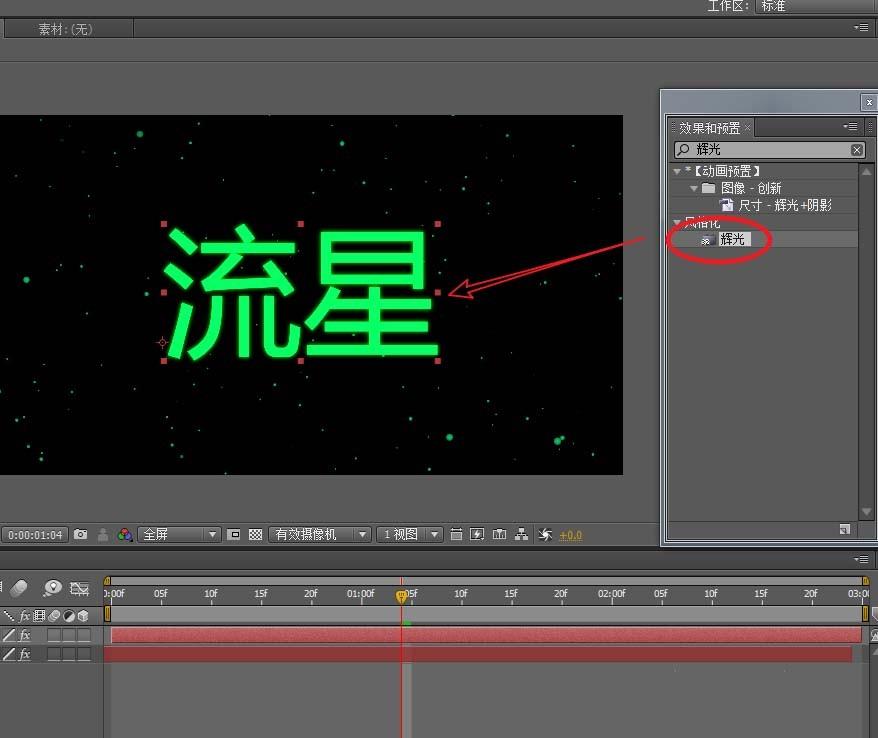Click the fast previews lightning bolt icon
The image size is (878, 738).
(x=476, y=534)
